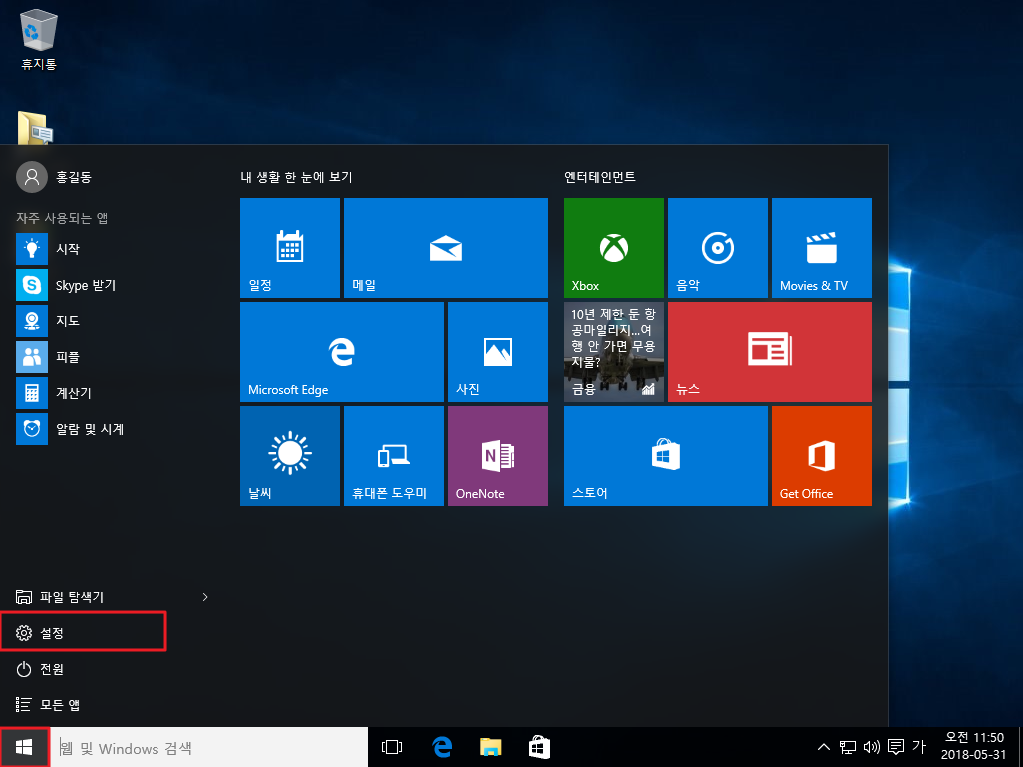This screenshot has height=767, width=1023.
Task: Click the Windows Start button
Action: pyautogui.click(x=24, y=747)
